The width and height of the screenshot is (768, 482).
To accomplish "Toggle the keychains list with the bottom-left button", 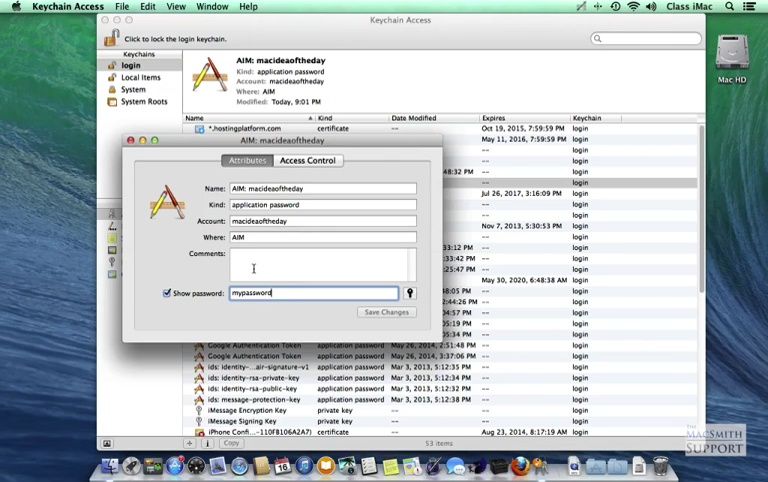I will tap(107, 443).
